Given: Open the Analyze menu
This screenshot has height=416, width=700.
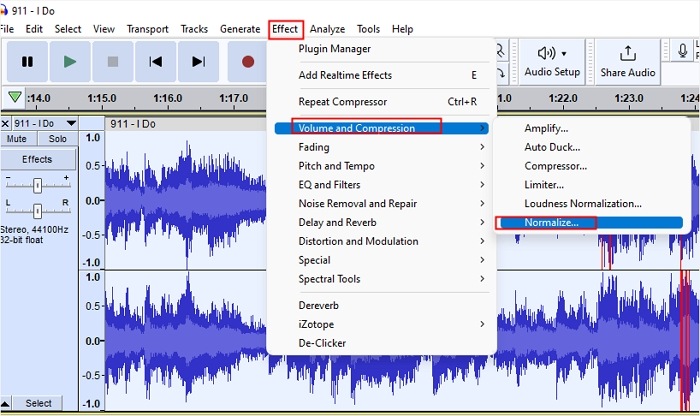Looking at the screenshot, I should pyautogui.click(x=327, y=29).
